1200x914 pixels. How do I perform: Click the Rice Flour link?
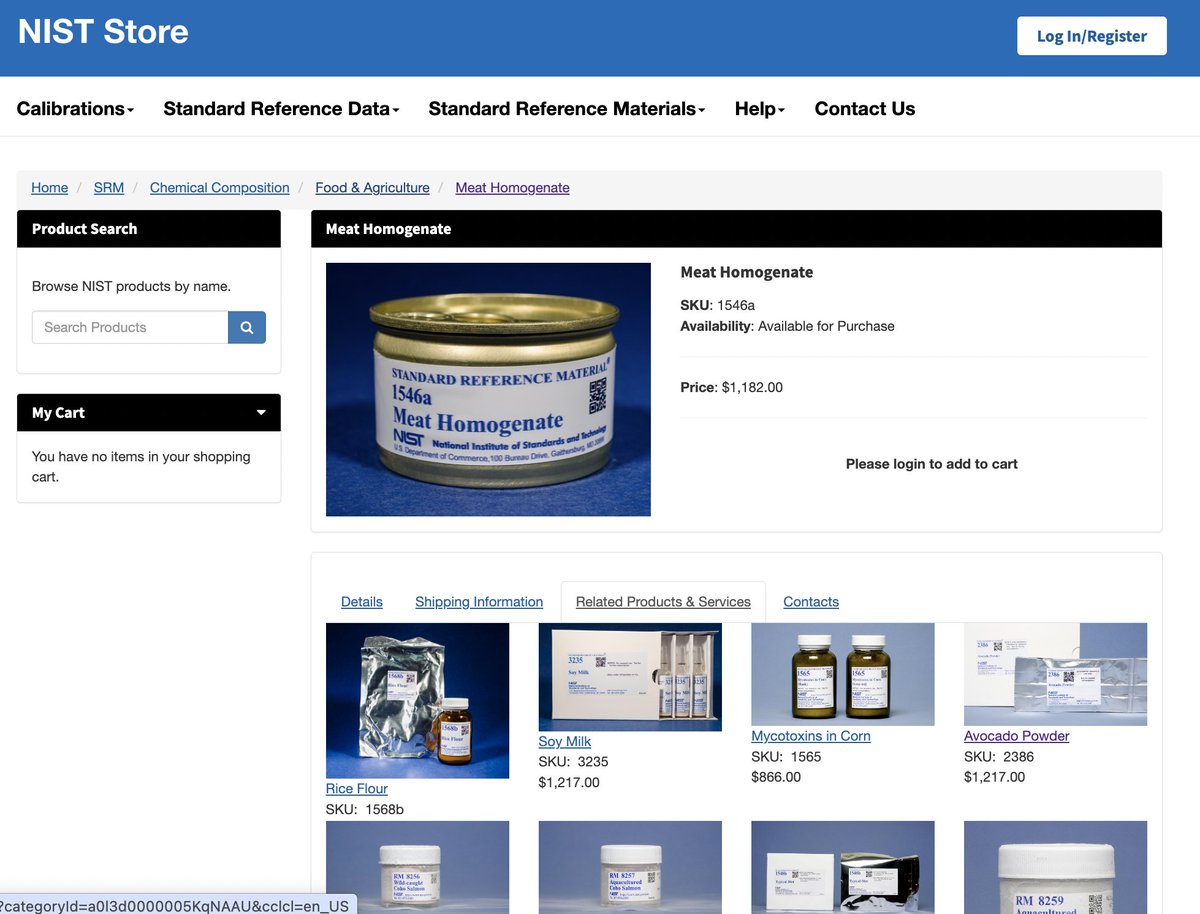[357, 789]
